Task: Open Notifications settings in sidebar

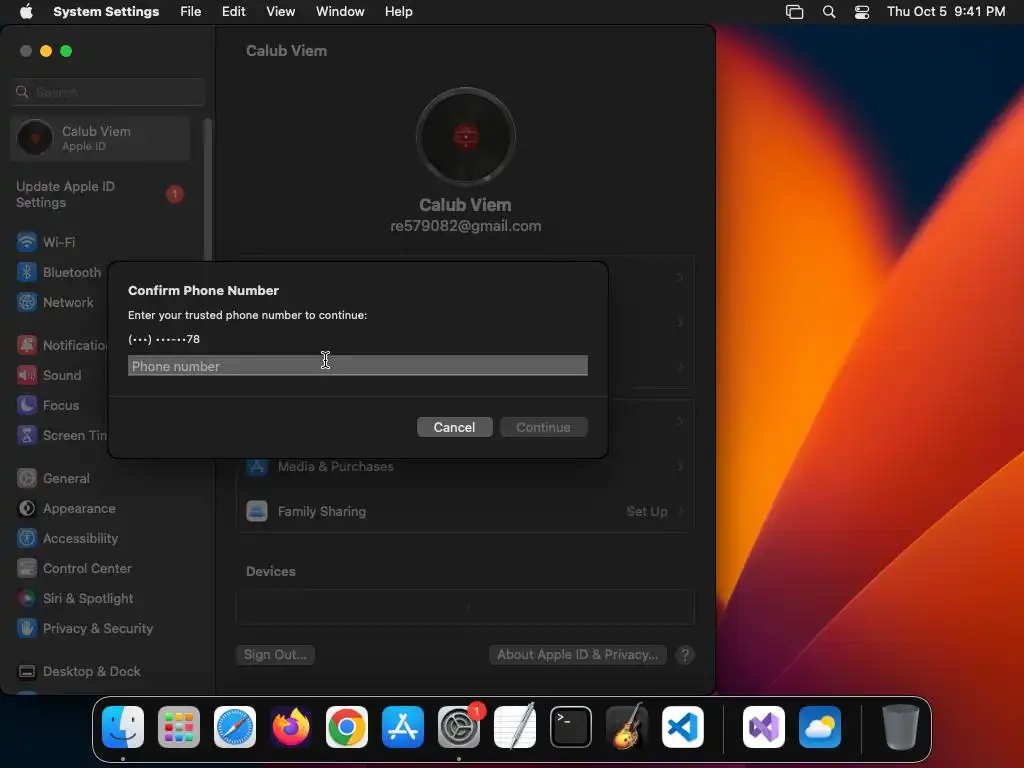Action: [60, 345]
